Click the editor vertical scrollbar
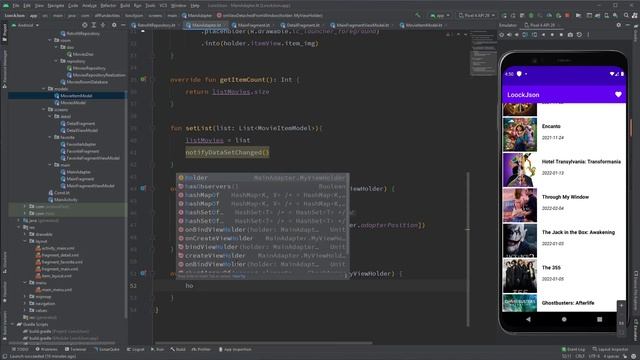 [468, 249]
